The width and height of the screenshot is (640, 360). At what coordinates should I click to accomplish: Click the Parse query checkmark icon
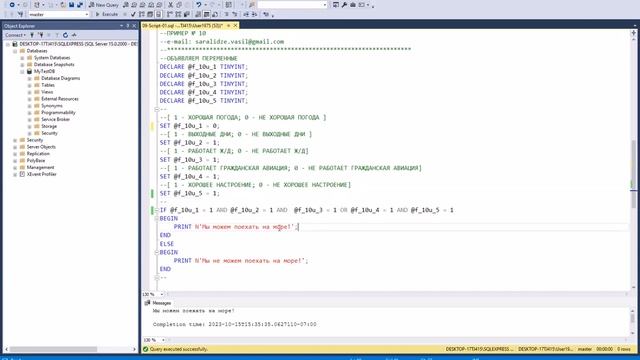coord(133,14)
